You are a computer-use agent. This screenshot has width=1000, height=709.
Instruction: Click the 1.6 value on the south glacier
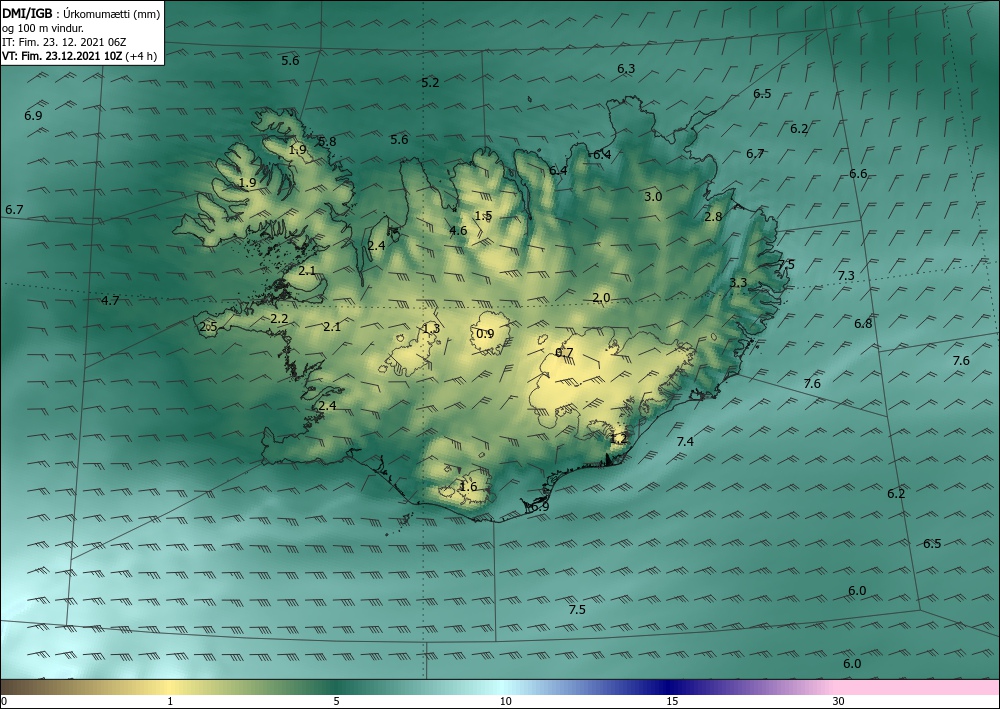tap(468, 486)
